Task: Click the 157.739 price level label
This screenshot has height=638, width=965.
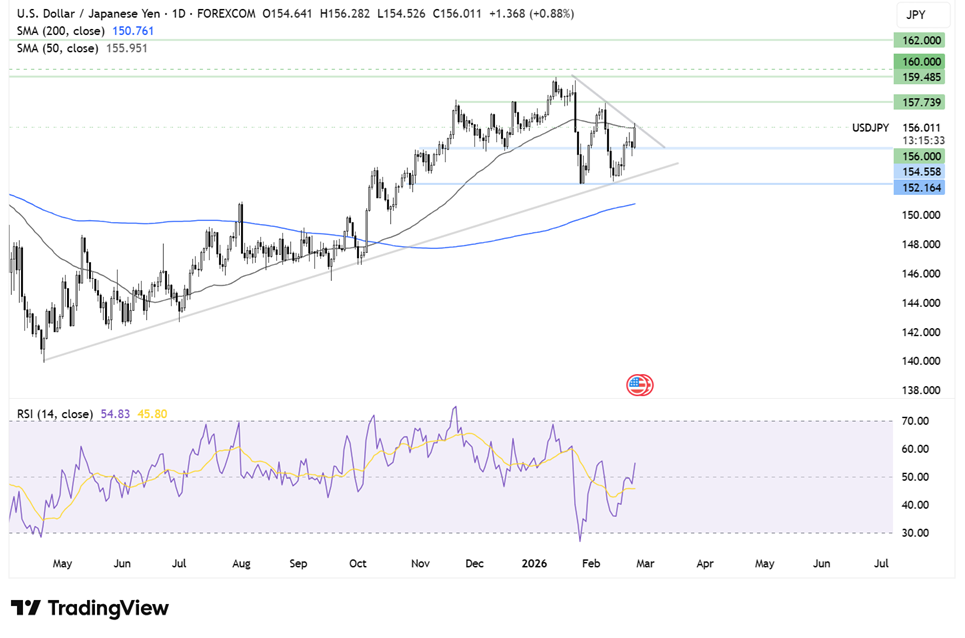Action: coord(919,102)
